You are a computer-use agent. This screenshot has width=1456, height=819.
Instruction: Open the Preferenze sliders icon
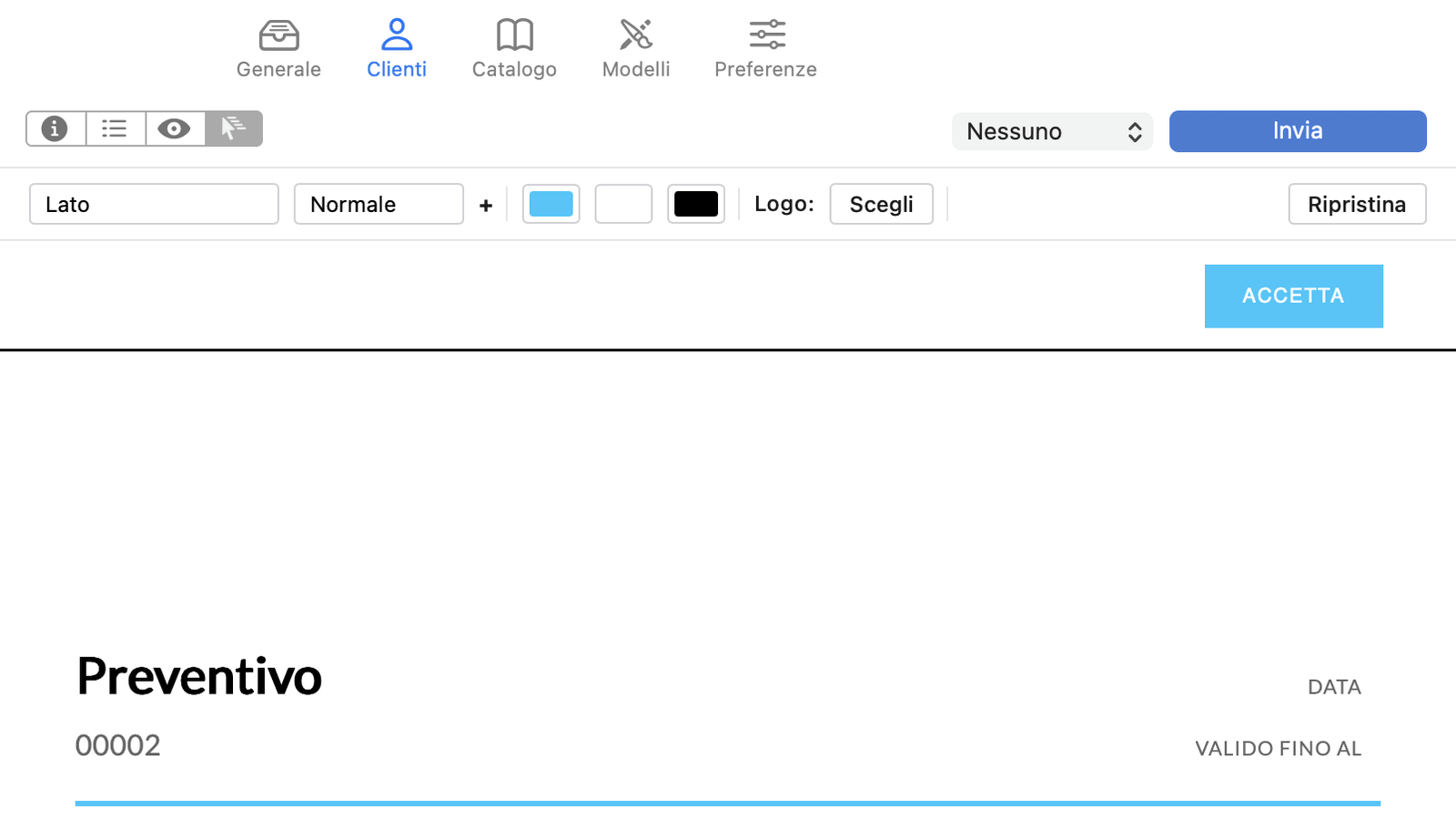[x=766, y=35]
